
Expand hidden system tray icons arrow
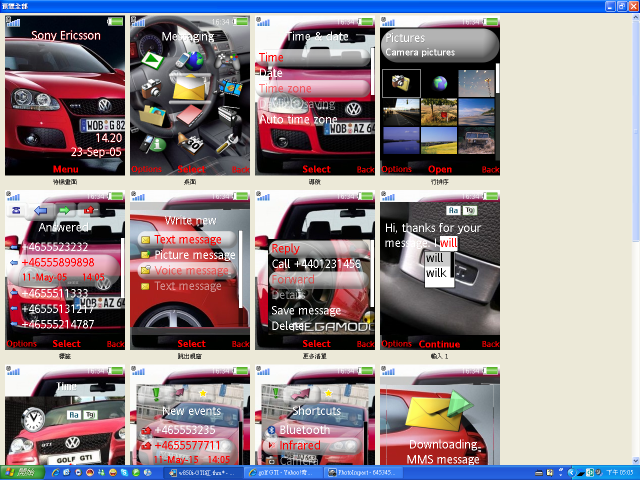click(x=571, y=473)
